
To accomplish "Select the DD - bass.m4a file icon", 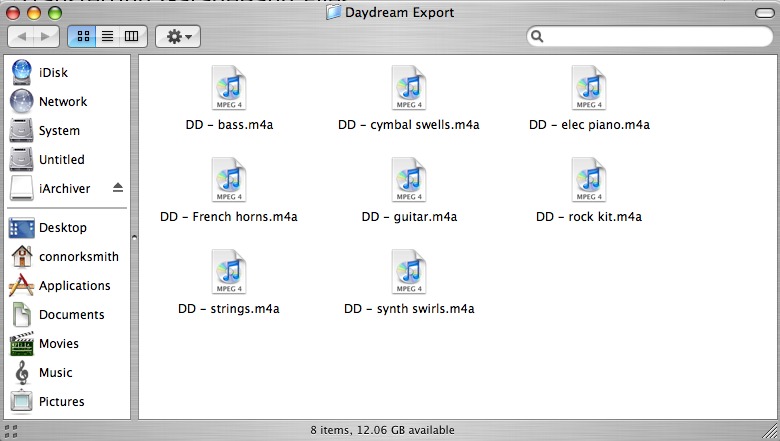I will pyautogui.click(x=229, y=88).
